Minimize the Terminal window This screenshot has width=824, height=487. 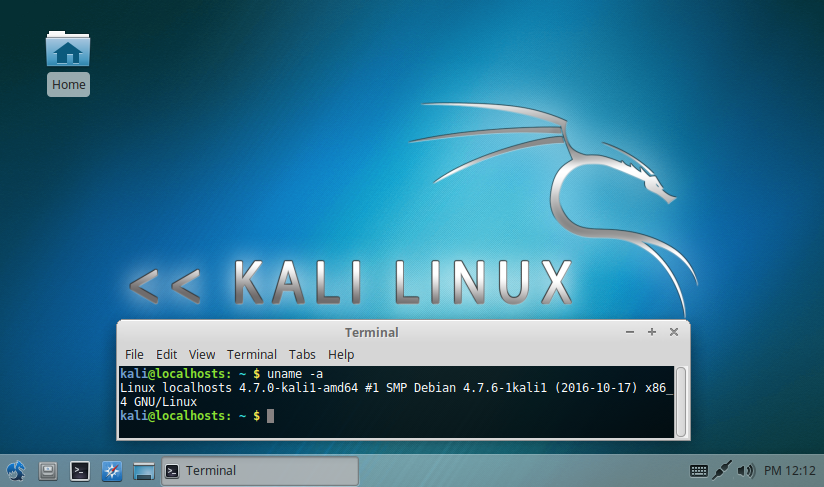coord(630,332)
